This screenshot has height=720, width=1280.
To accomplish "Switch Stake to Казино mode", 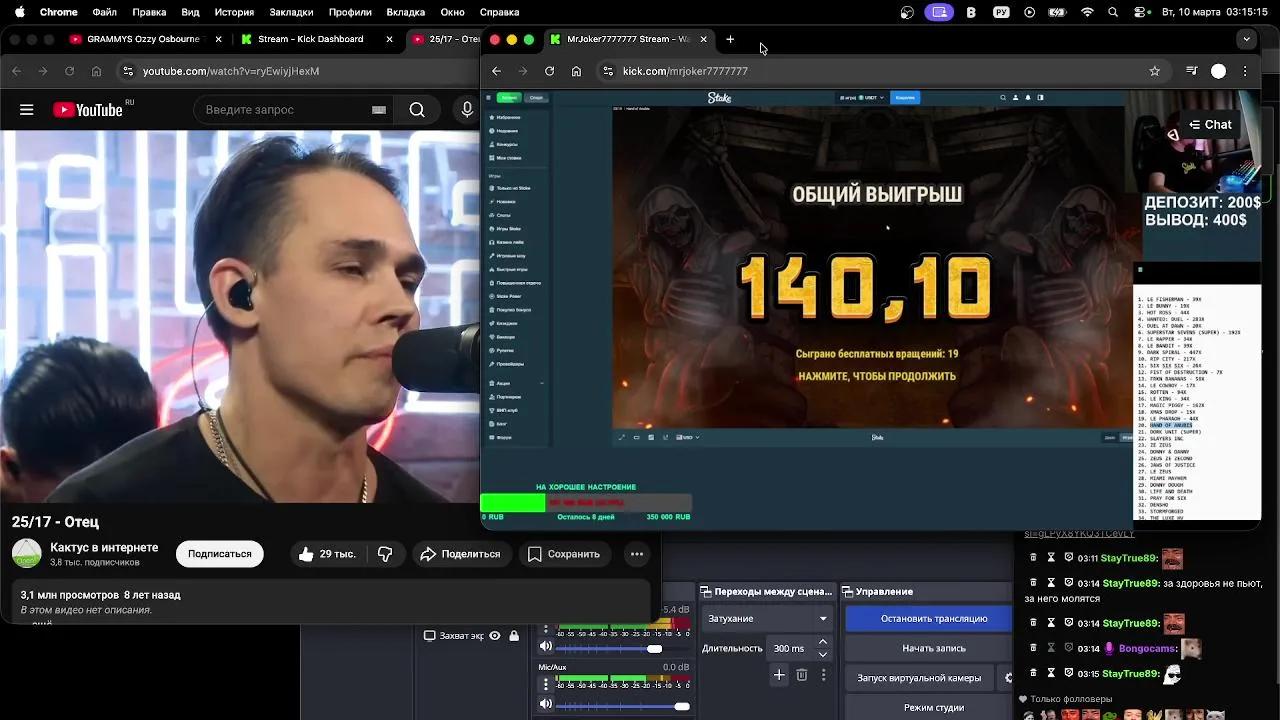I will (509, 98).
